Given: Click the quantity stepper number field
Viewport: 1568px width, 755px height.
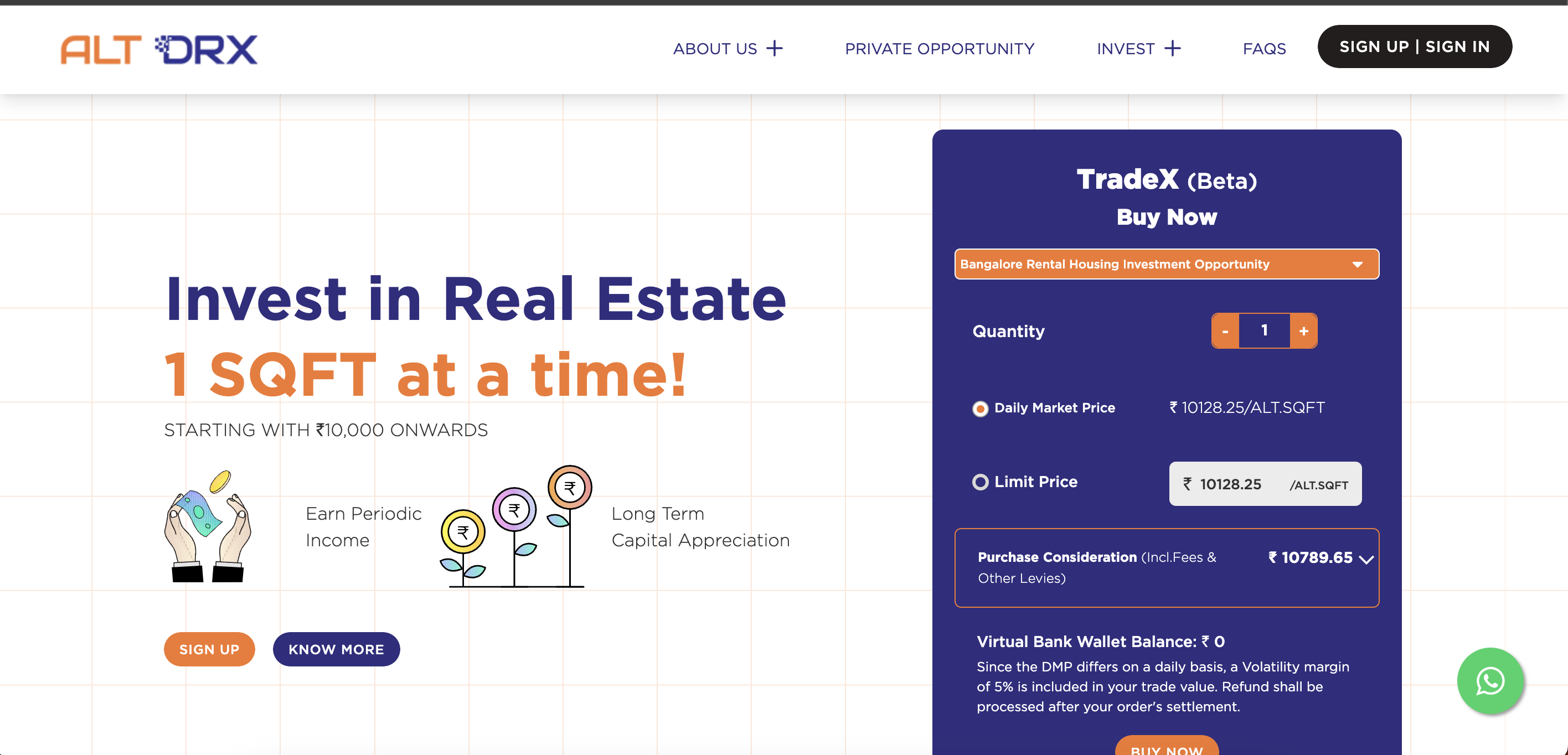Looking at the screenshot, I should tap(1263, 331).
